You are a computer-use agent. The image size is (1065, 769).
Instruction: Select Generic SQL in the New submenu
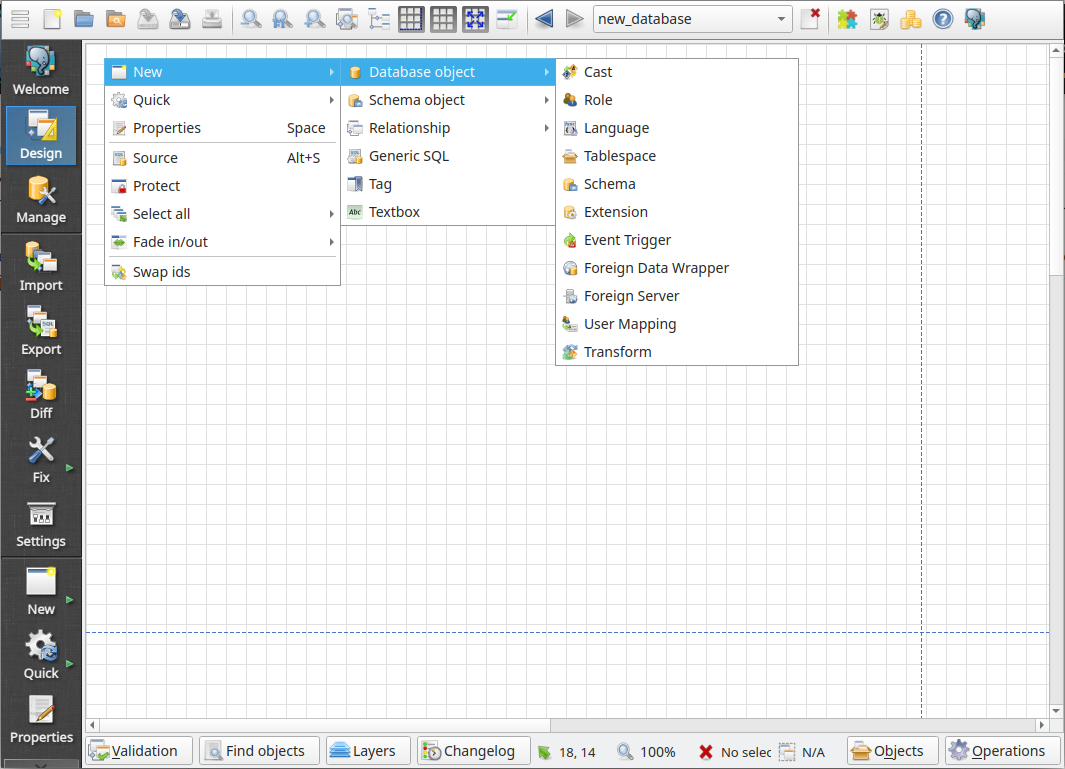click(448, 156)
